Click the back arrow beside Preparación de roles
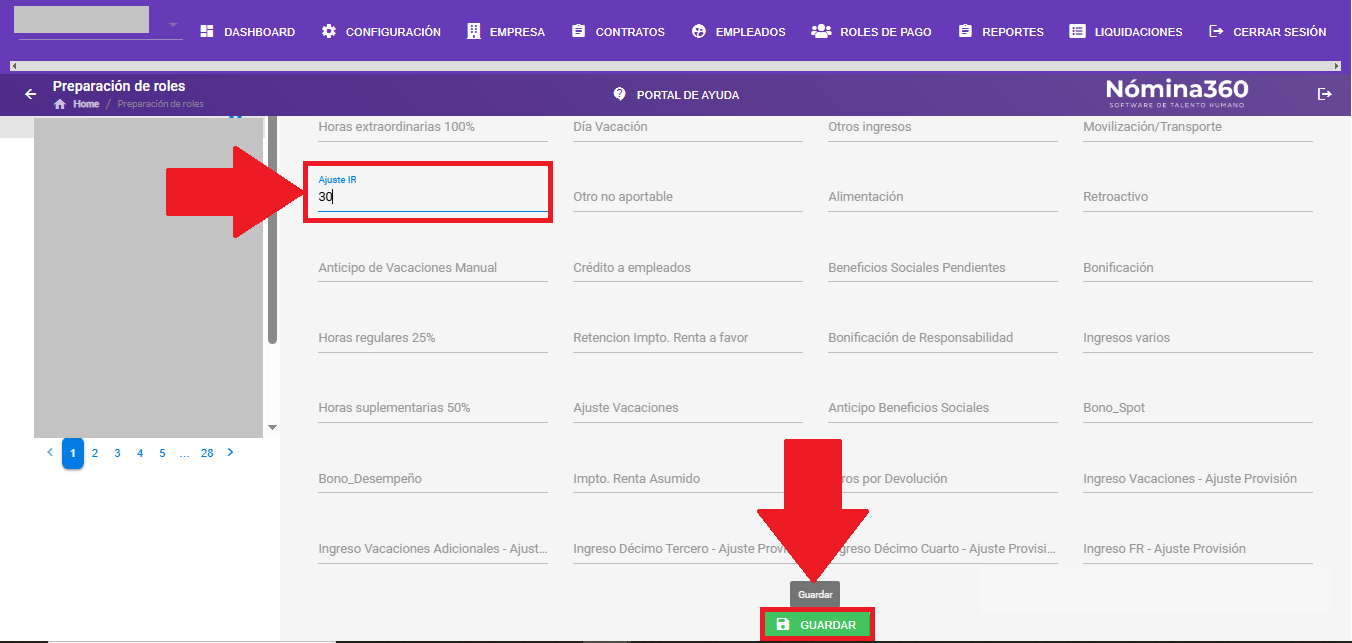Viewport: 1352px width, 643px height. coord(31,94)
